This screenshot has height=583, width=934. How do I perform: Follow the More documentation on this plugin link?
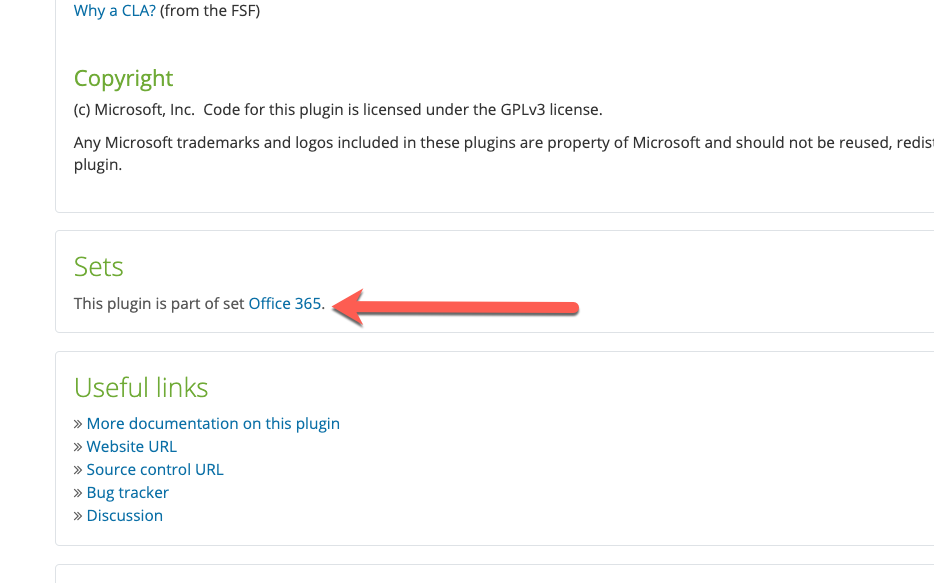[213, 423]
